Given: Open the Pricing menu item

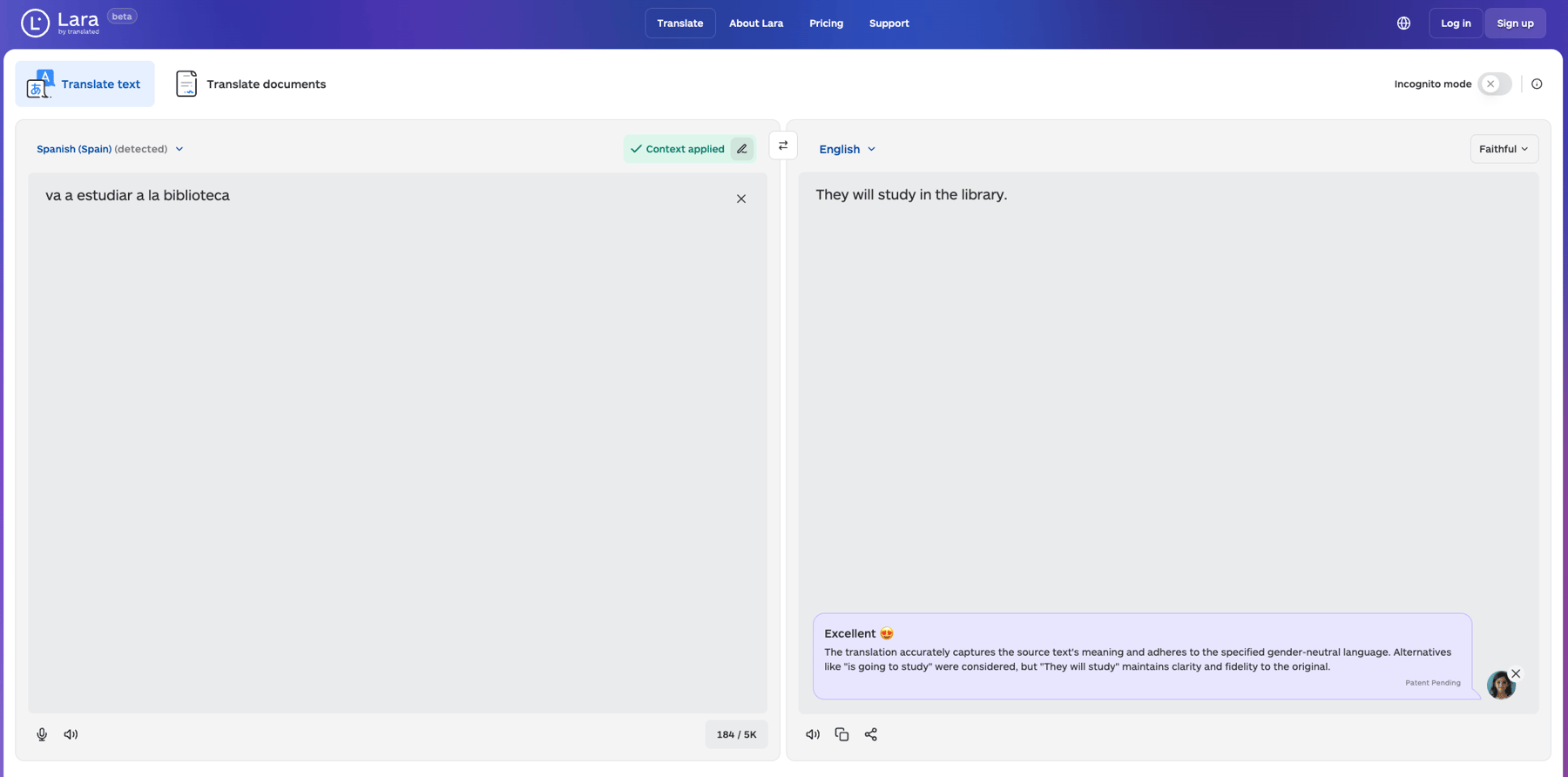Looking at the screenshot, I should point(826,24).
